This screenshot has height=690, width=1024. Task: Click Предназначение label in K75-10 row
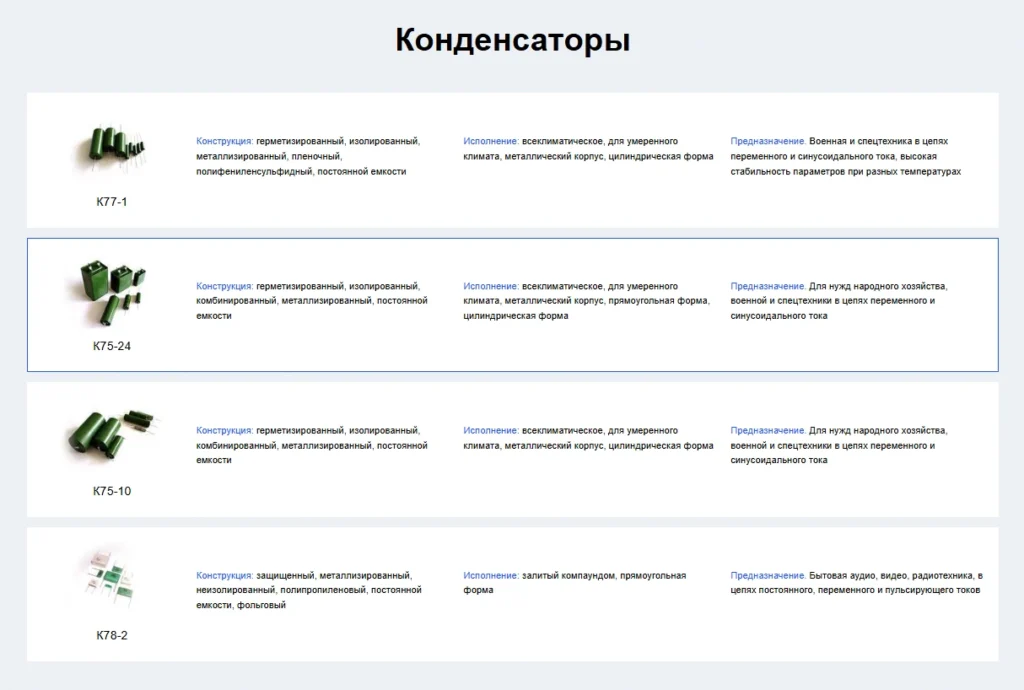[x=768, y=430]
